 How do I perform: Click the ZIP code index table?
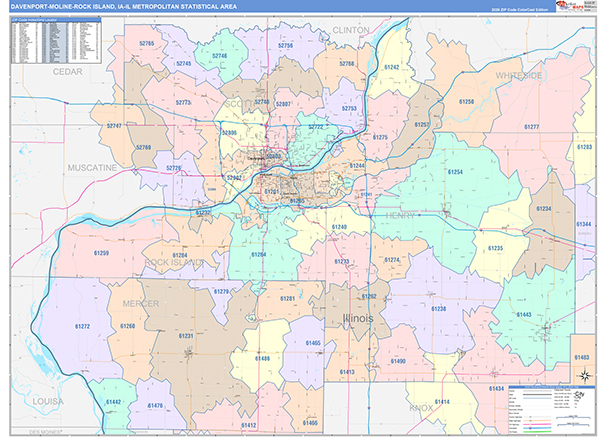[56, 41]
